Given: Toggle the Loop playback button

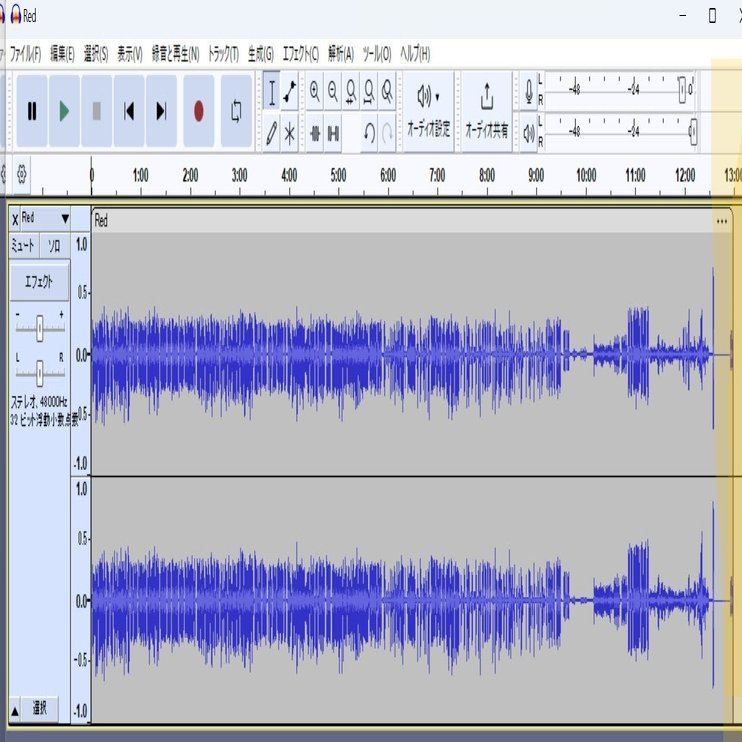Looking at the screenshot, I should (x=236, y=111).
